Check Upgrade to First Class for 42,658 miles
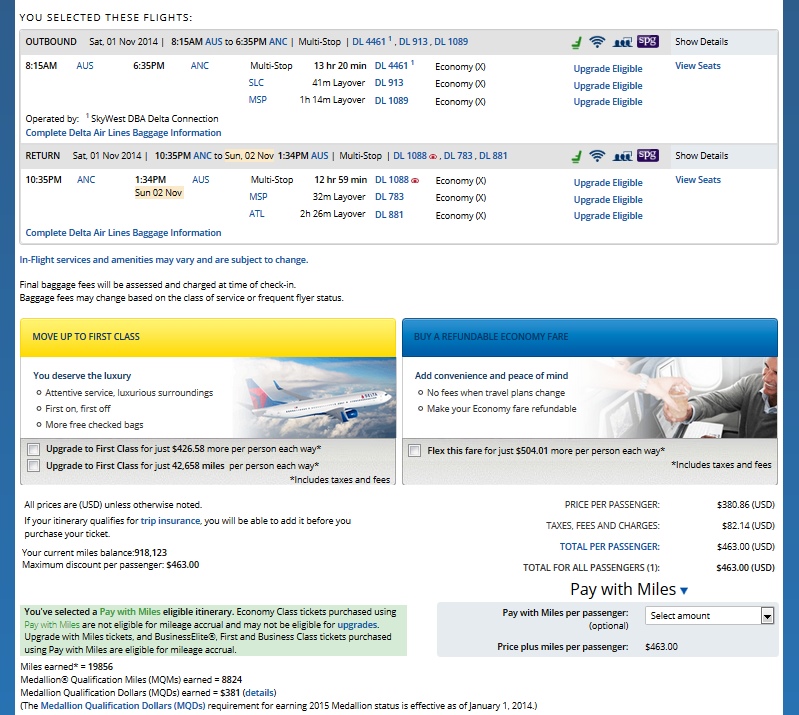 pos(35,465)
